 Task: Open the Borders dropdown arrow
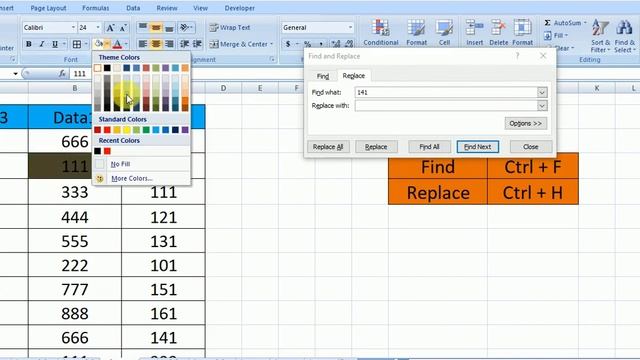click(86, 44)
